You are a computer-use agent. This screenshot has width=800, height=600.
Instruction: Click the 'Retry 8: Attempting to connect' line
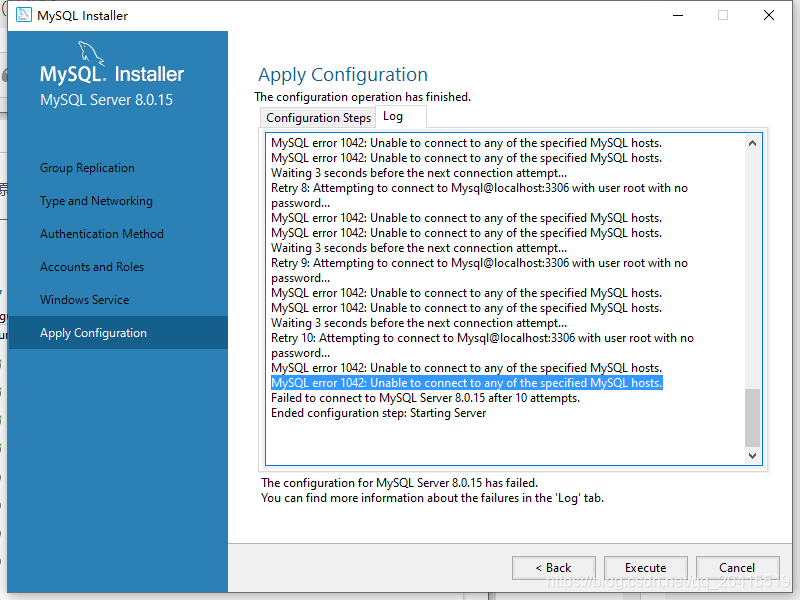point(479,195)
